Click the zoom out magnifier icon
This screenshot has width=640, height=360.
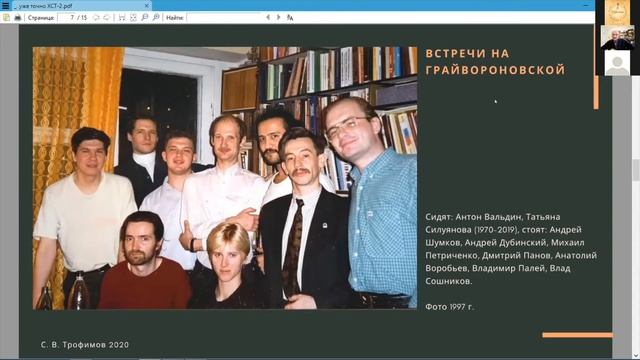tap(144, 18)
